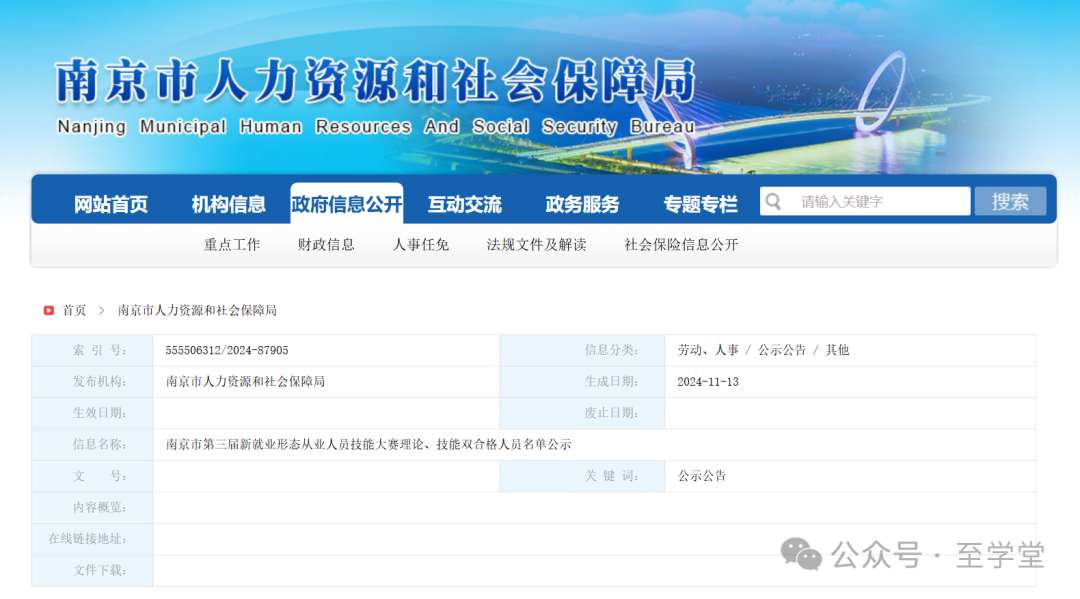
Task: Click the 南京市人力资源和社会保障局 breadcrumb link
Action: pyautogui.click(x=197, y=311)
